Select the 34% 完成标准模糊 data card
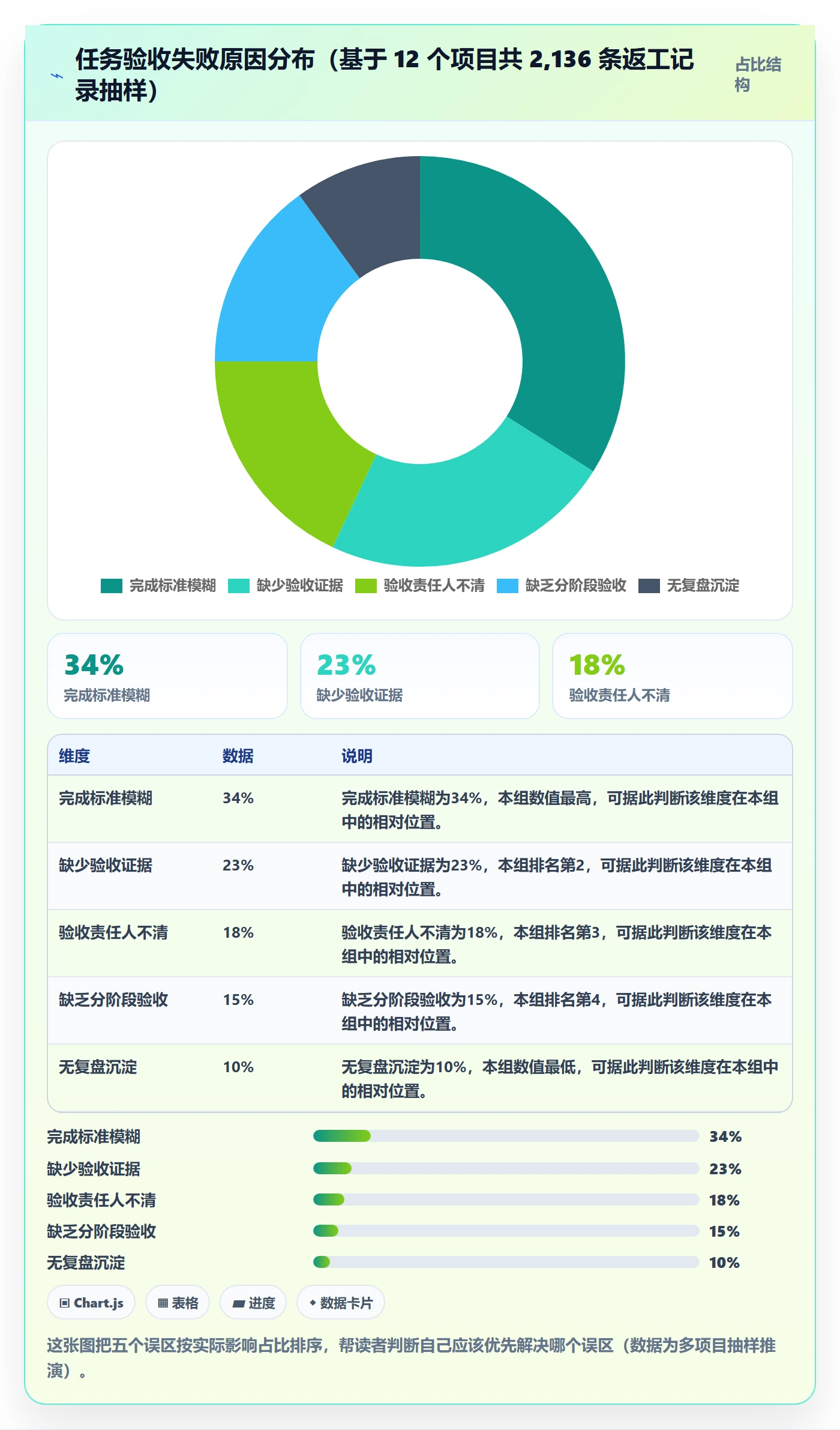 coord(167,676)
